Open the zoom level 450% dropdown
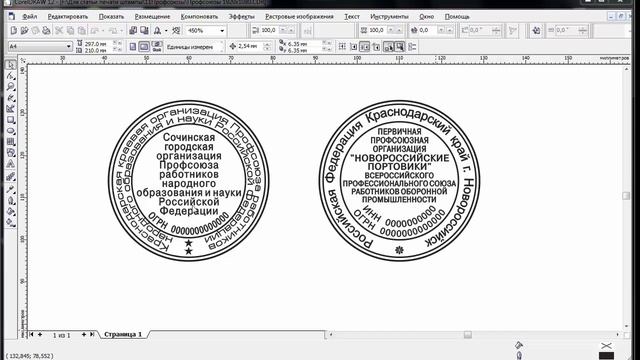640x360 pixels. point(222,31)
